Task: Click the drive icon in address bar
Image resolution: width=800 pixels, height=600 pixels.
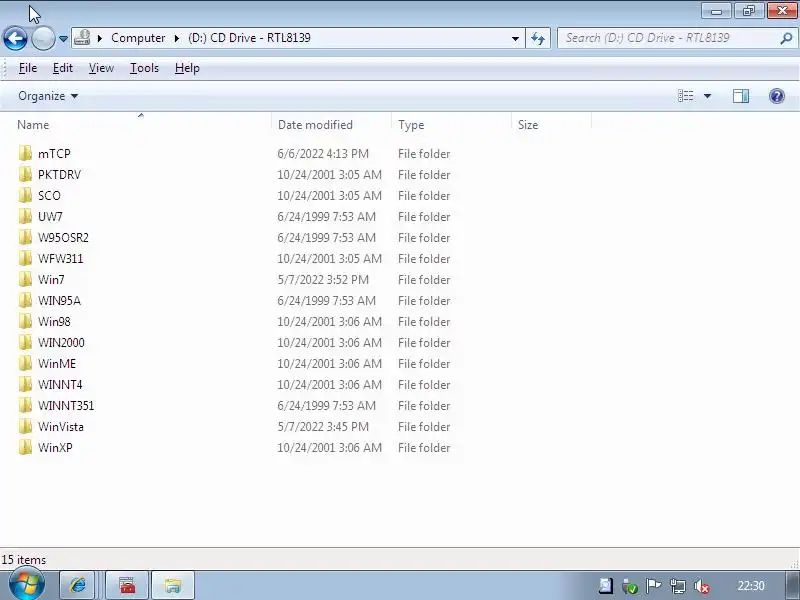Action: point(82,38)
